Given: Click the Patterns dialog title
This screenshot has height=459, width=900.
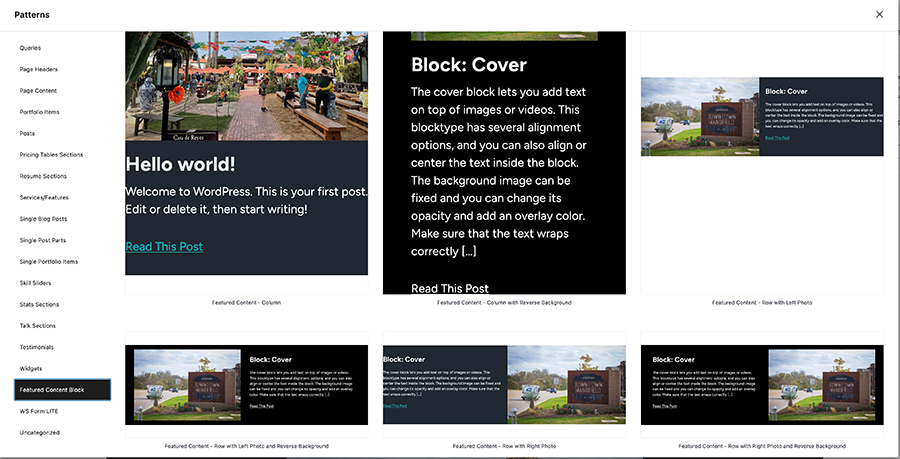Looking at the screenshot, I should (32, 15).
